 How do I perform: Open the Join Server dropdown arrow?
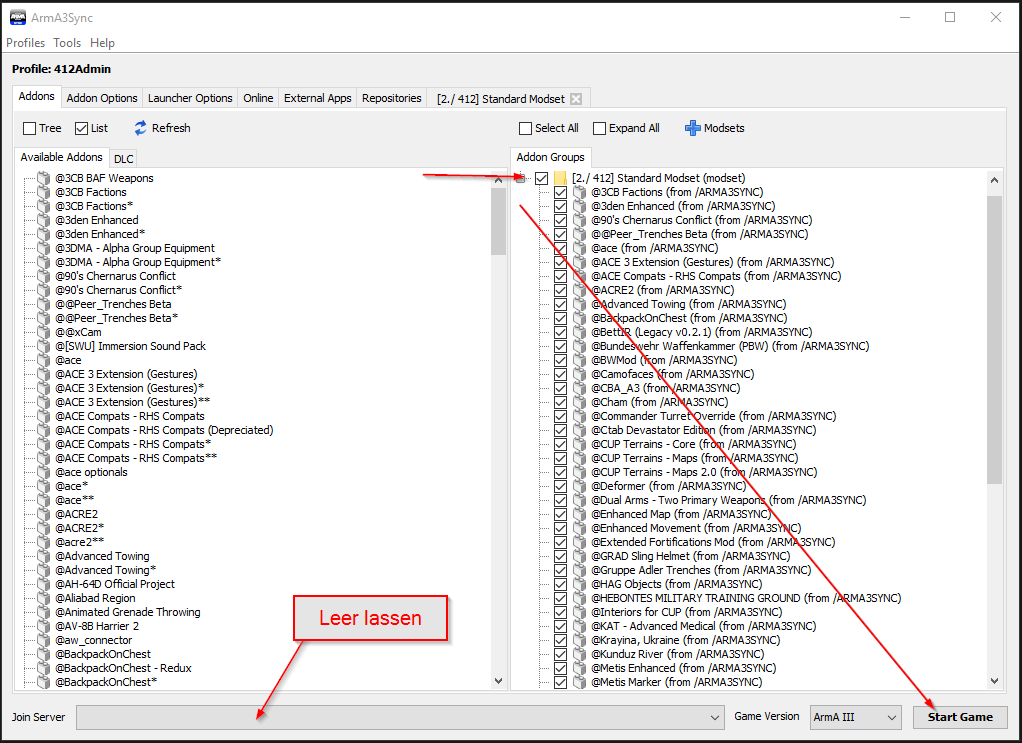click(x=715, y=717)
